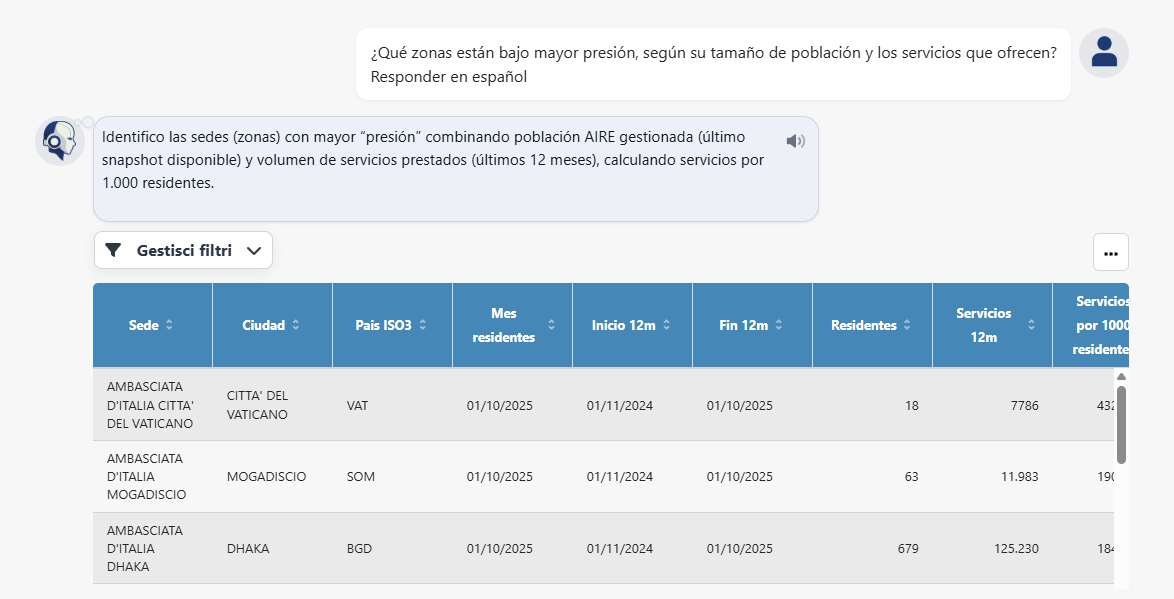Click the funnel filter icon
1174x599 pixels.
[113, 250]
